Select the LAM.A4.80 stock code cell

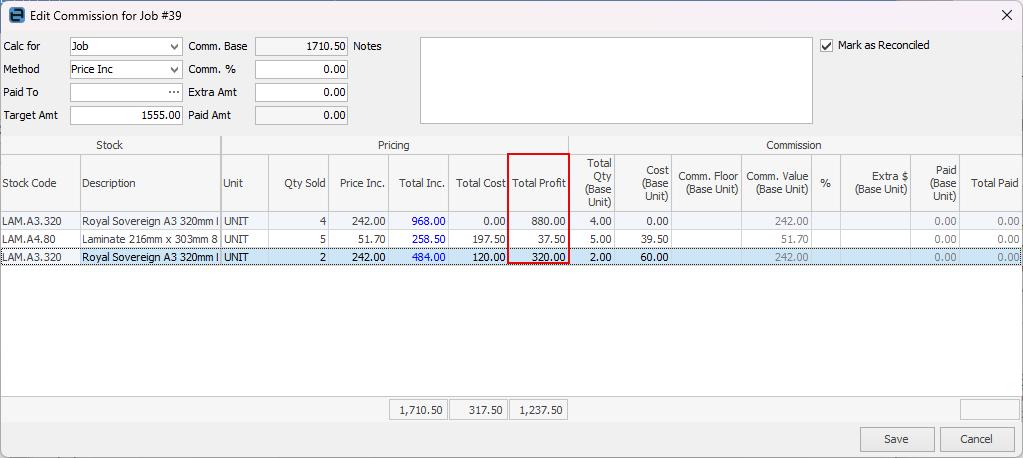[40, 239]
